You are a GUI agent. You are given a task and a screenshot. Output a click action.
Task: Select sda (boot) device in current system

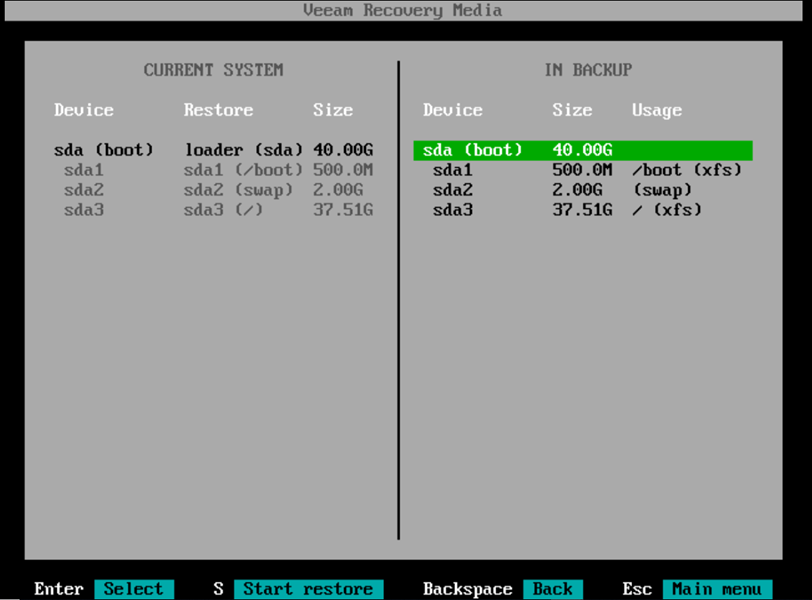[104, 150]
